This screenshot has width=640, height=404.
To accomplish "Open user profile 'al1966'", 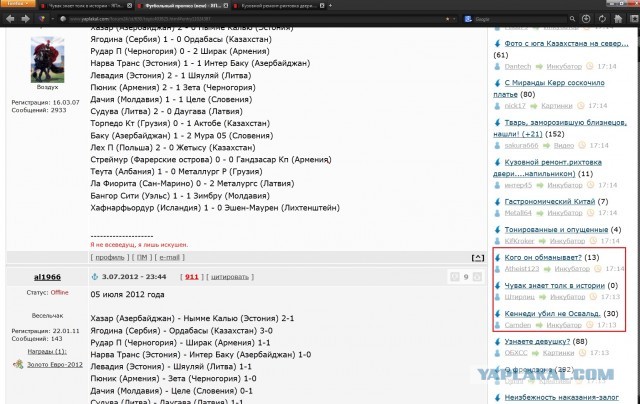I will (47, 277).
